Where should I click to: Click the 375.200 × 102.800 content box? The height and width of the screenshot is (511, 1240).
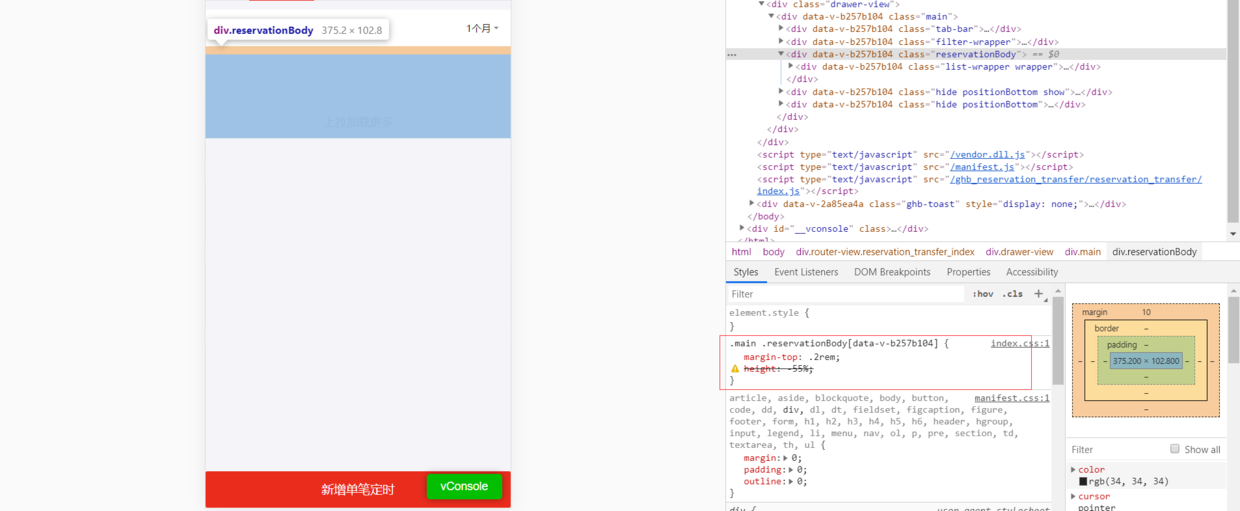pyautogui.click(x=1146, y=361)
